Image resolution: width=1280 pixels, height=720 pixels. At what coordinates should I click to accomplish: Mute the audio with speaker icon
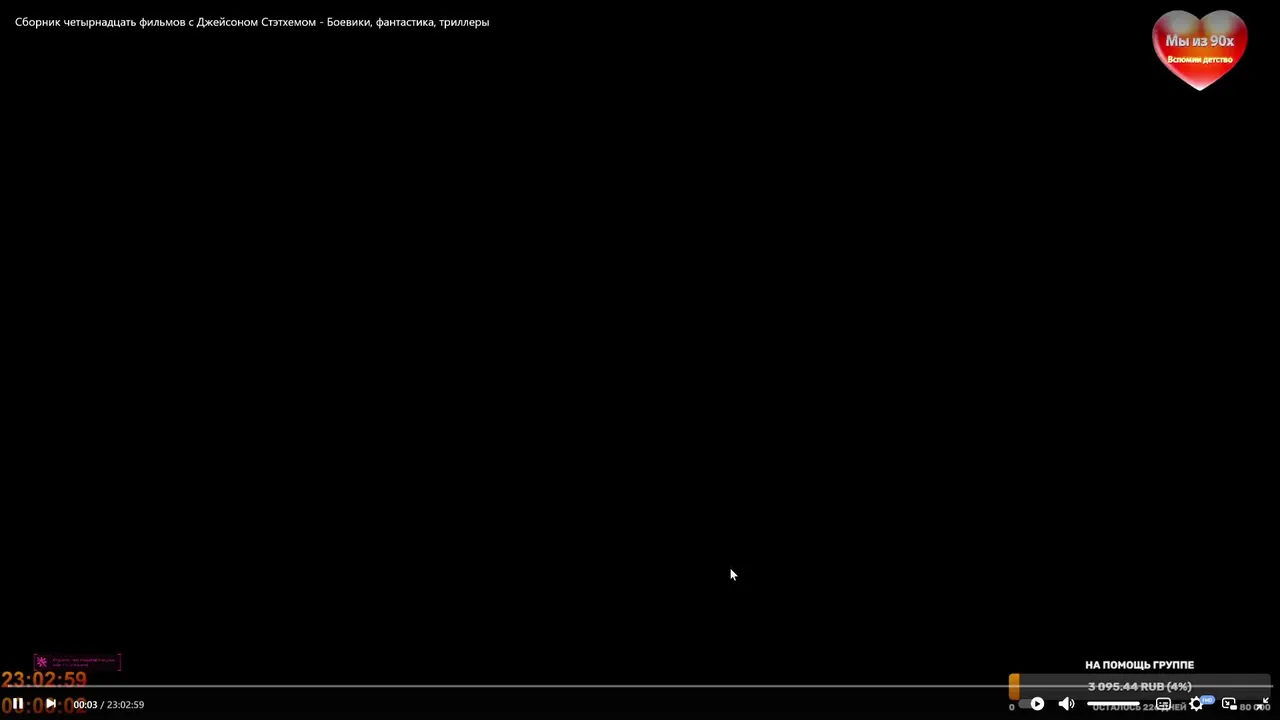[x=1066, y=704]
